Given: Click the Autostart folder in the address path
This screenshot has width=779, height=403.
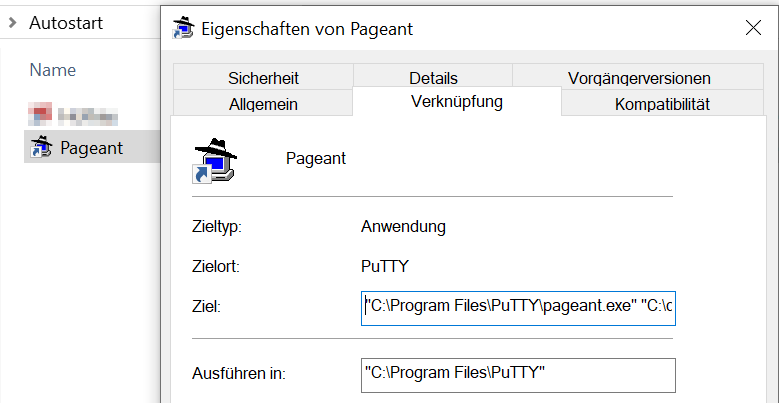Looking at the screenshot, I should tap(66, 22).
